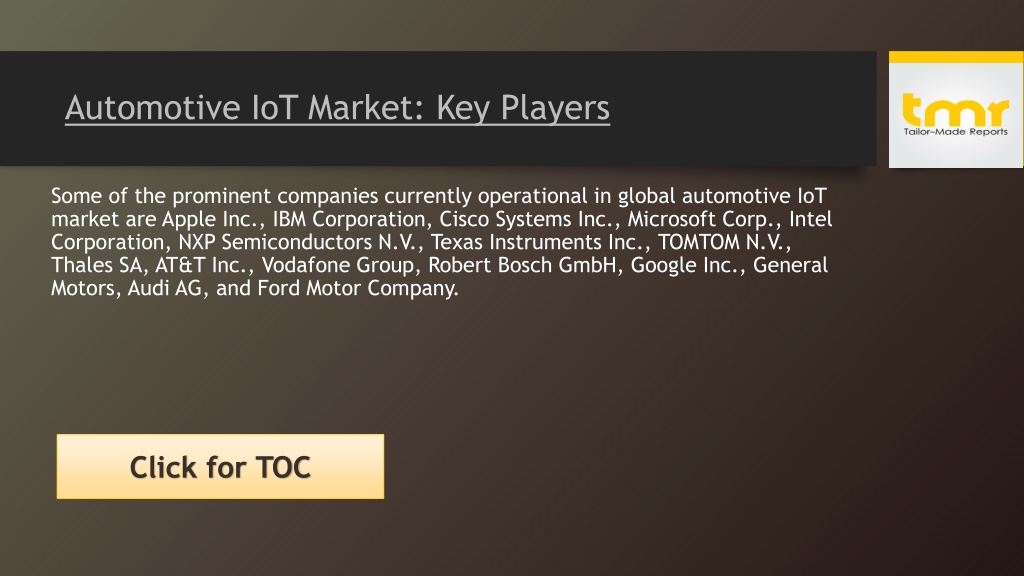Screen dimensions: 1024x576
Task: Select 'Ford Motor Company' in the paragraph
Action: [x=356, y=288]
